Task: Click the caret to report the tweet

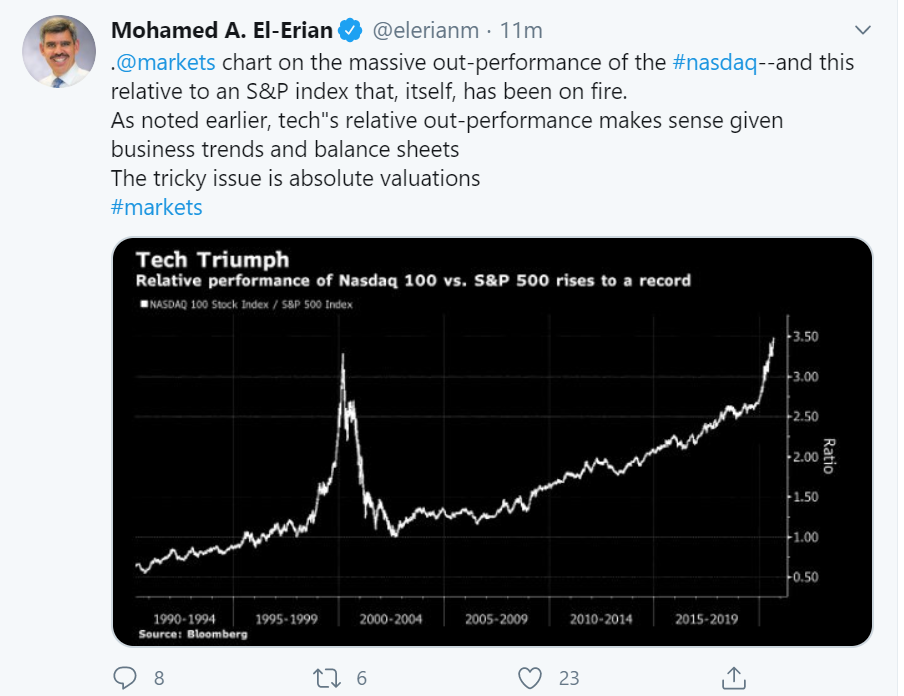Action: click(x=864, y=30)
